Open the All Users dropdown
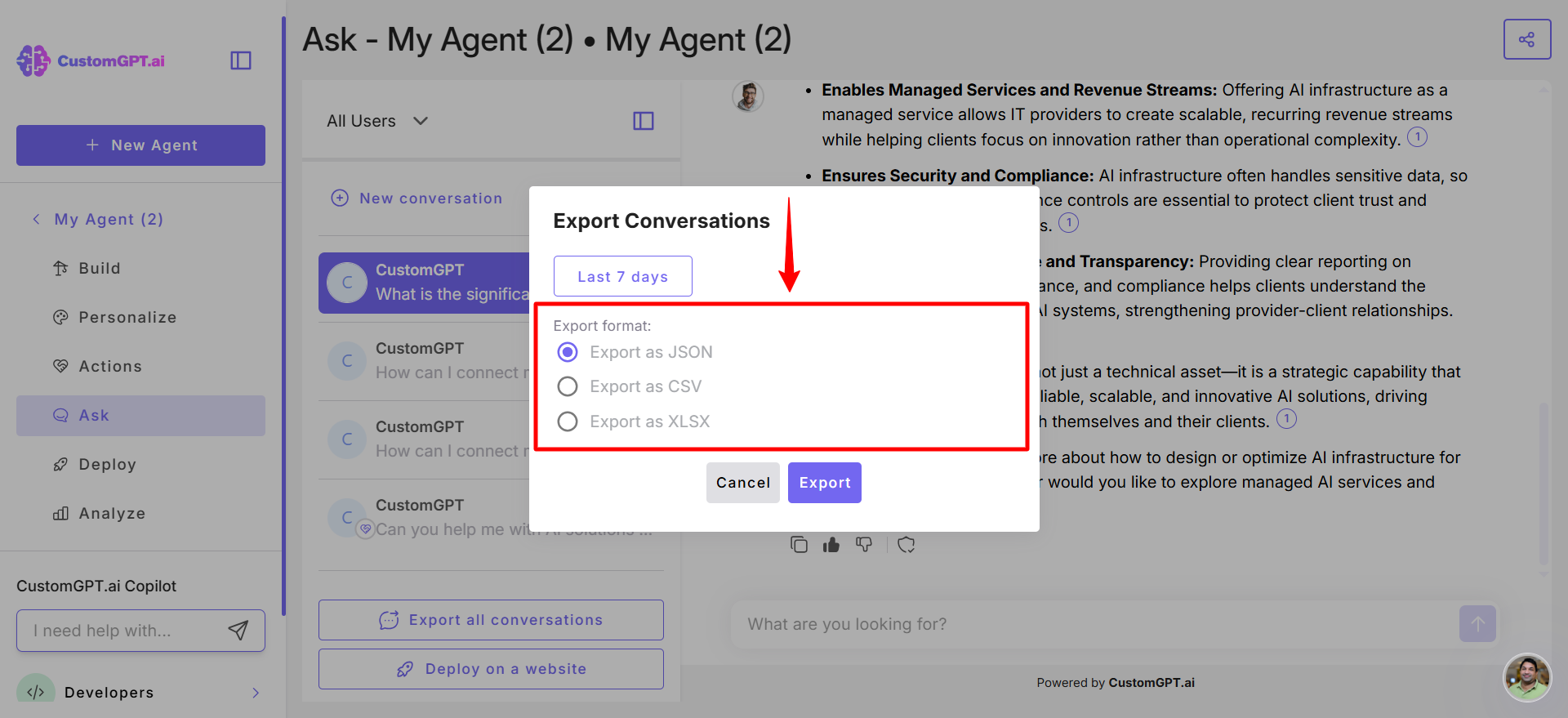This screenshot has height=718, width=1568. [377, 121]
